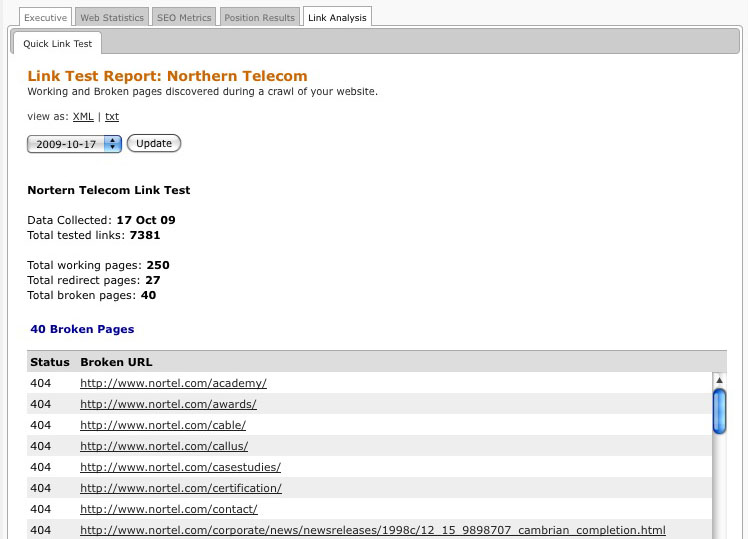Select the total working pages value 250

[158, 265]
